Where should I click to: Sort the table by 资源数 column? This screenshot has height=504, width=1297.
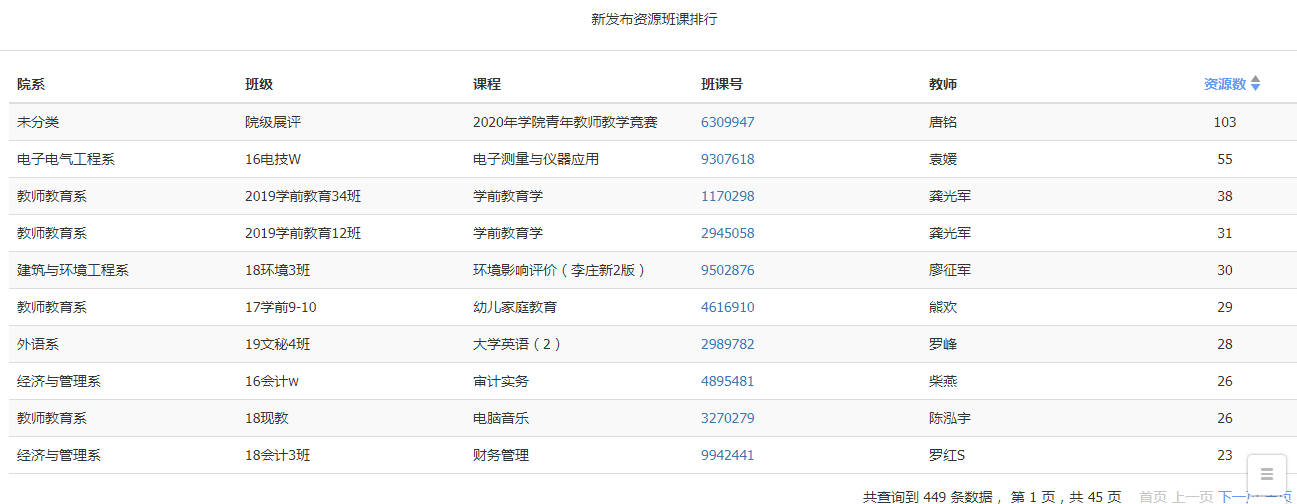pos(1231,84)
